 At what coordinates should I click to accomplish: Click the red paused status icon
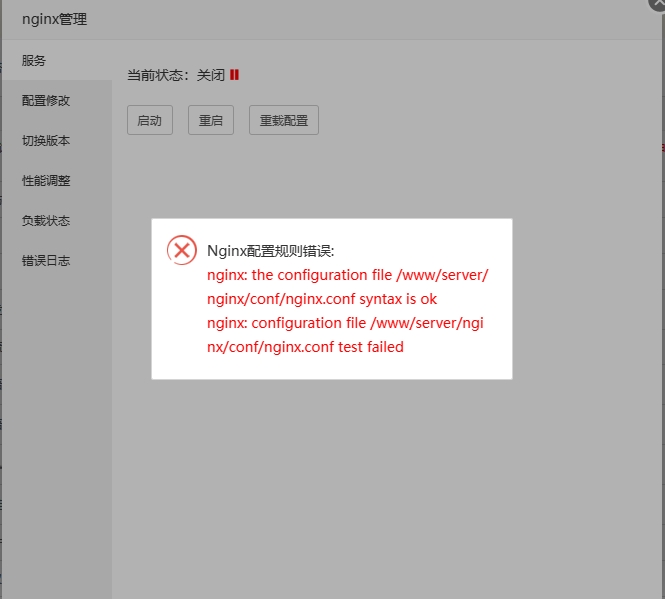pos(235,75)
